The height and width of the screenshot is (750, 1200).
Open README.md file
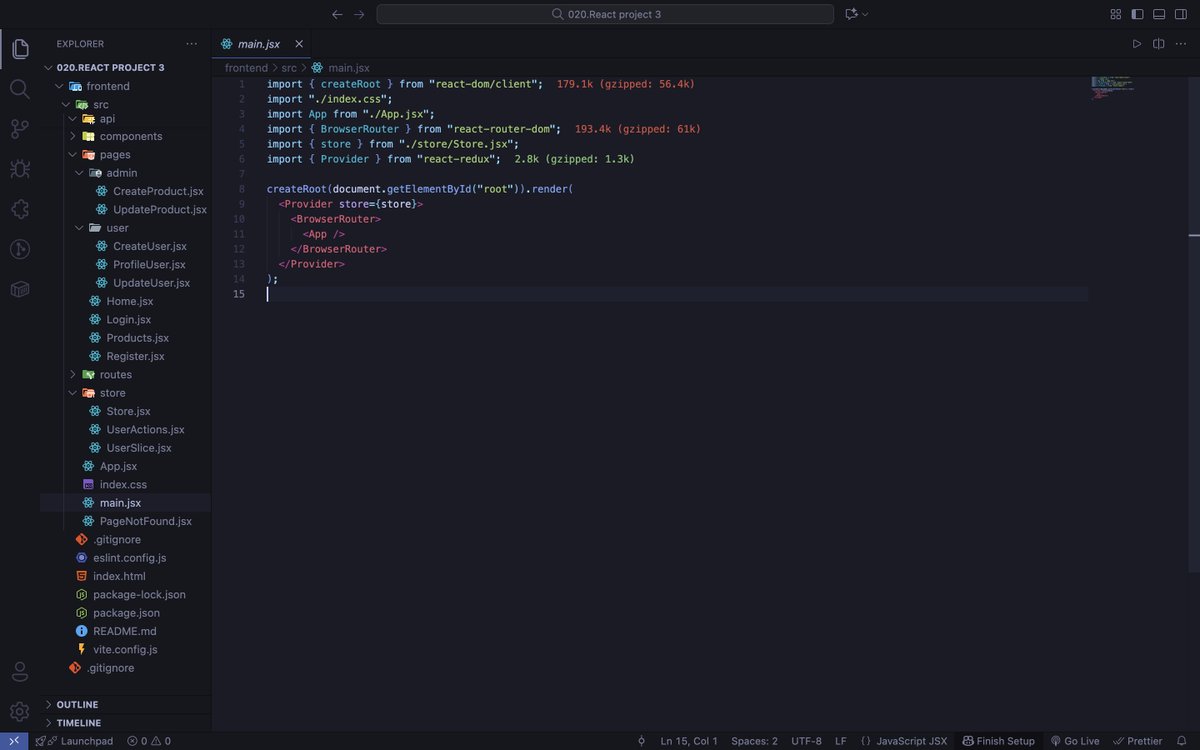coord(126,631)
